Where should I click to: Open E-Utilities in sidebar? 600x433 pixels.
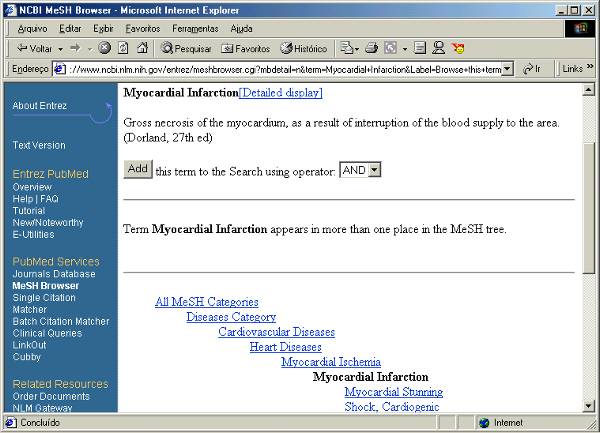coord(33,234)
